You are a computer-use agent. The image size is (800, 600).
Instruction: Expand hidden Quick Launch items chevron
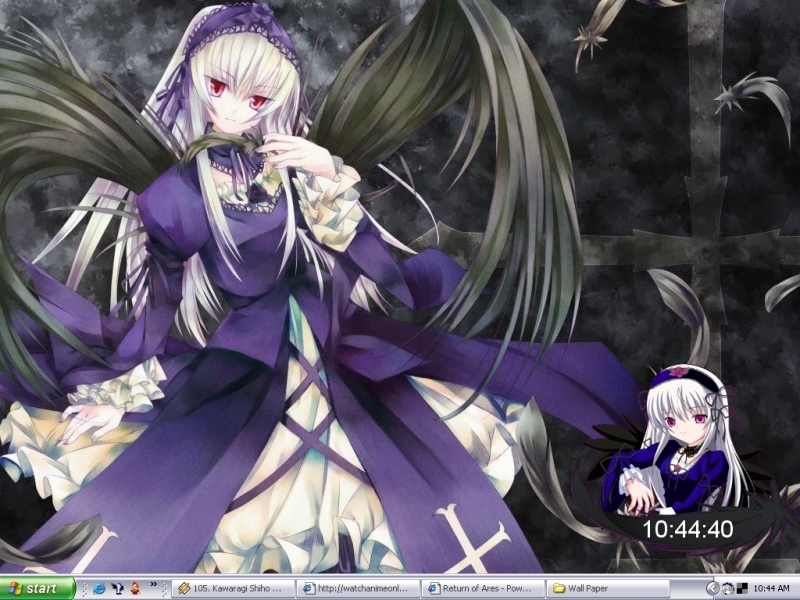tap(153, 584)
